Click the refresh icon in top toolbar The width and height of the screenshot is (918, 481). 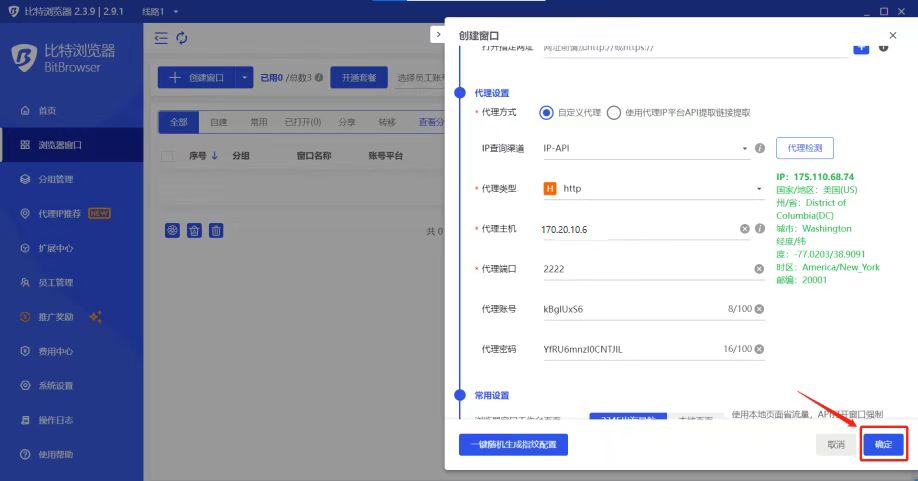[182, 38]
